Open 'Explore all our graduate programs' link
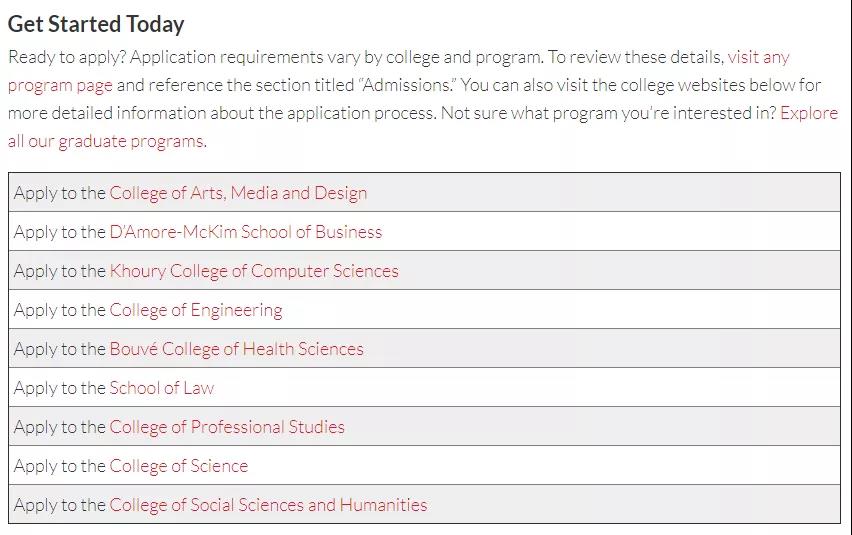The height and width of the screenshot is (535, 852). [x=107, y=141]
